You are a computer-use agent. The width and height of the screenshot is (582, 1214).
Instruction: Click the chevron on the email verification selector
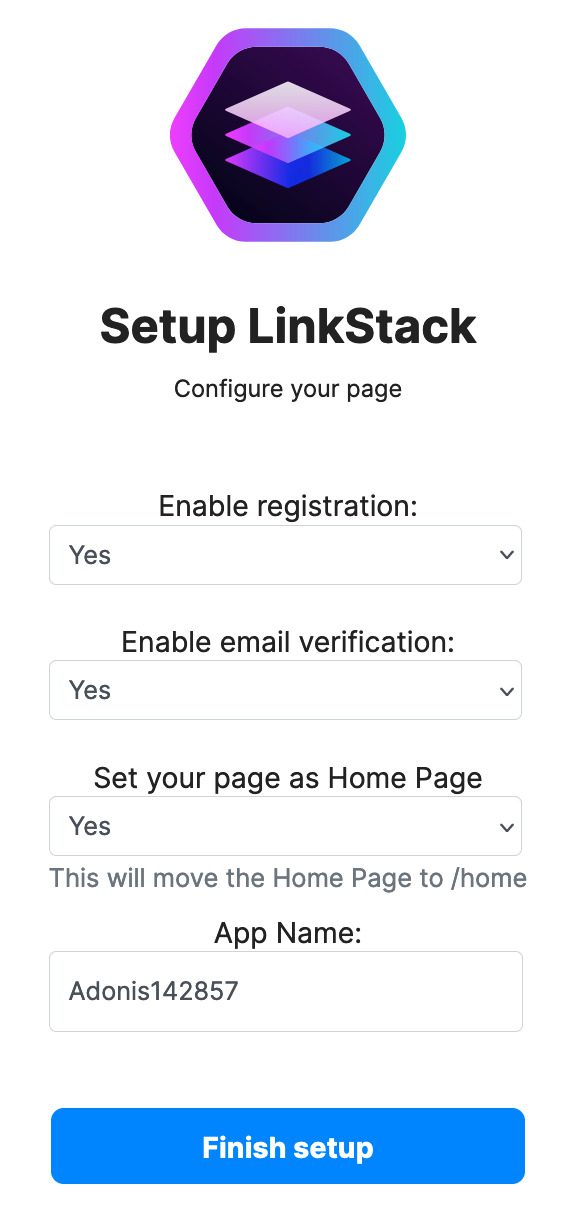click(x=504, y=690)
